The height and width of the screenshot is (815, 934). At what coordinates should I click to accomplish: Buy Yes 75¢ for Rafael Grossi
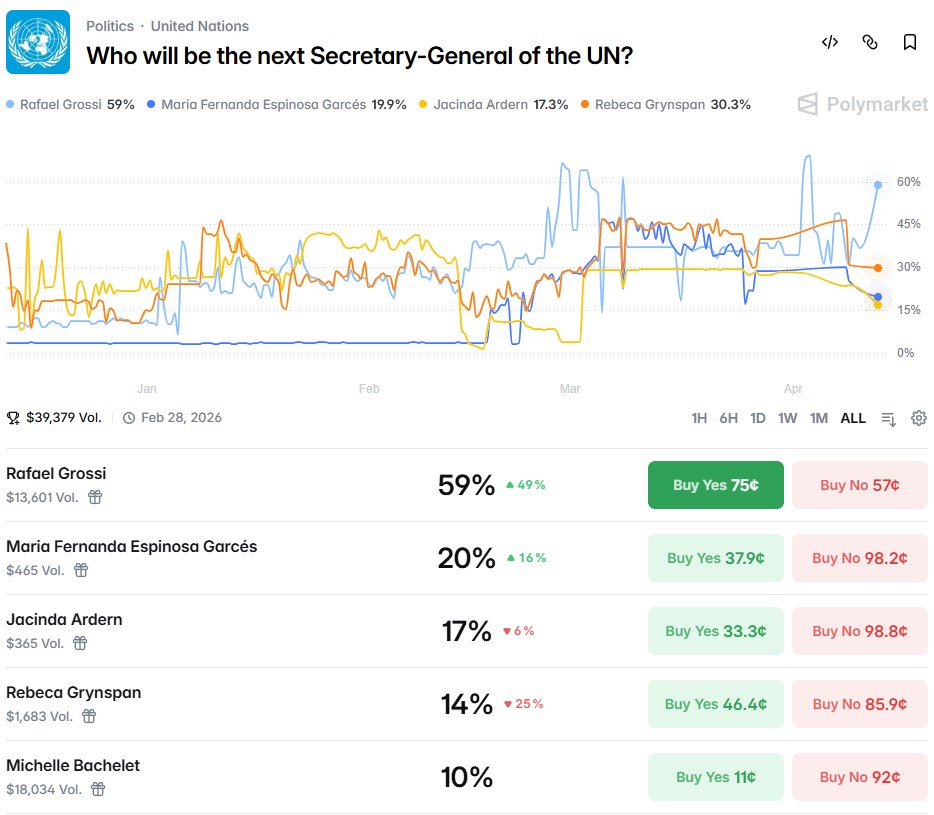[x=715, y=485]
